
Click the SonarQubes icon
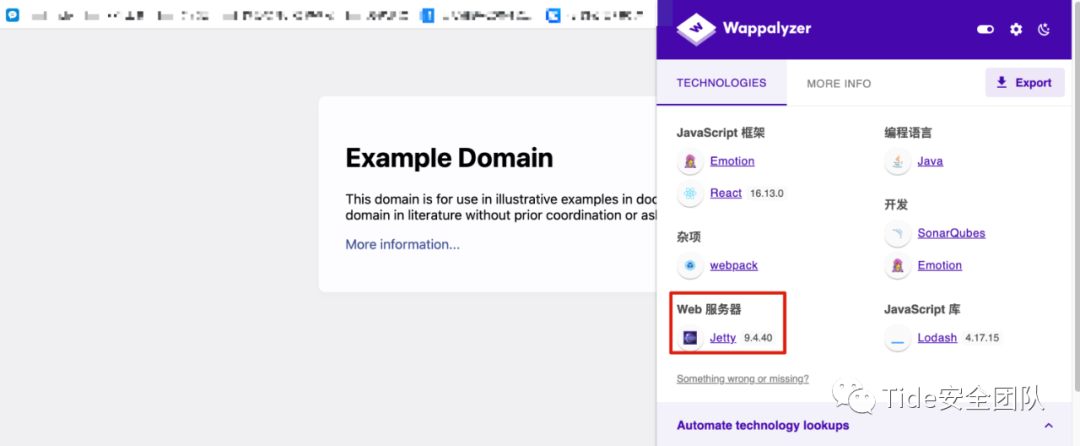[898, 233]
